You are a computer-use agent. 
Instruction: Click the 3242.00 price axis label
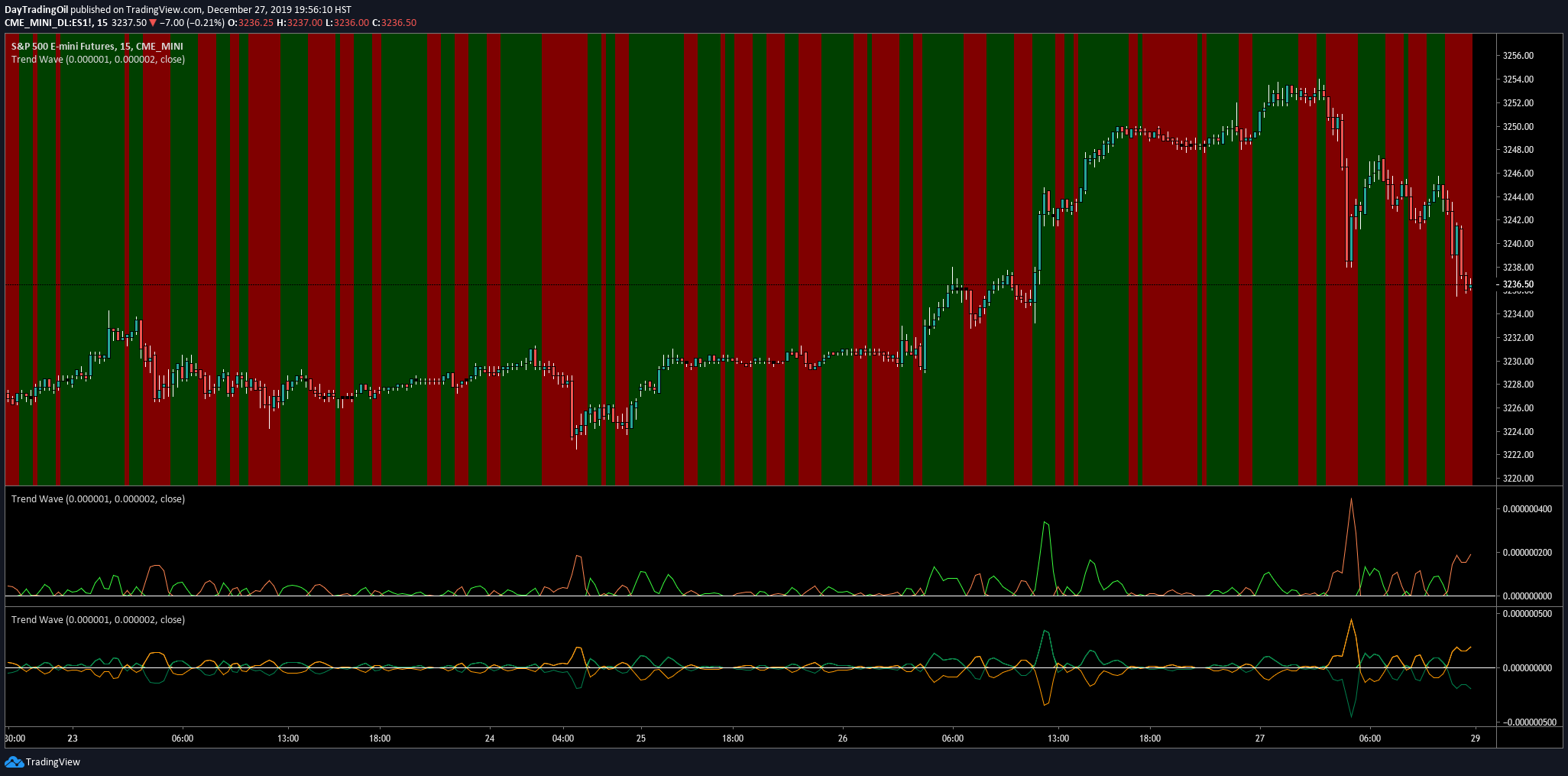click(x=1518, y=220)
